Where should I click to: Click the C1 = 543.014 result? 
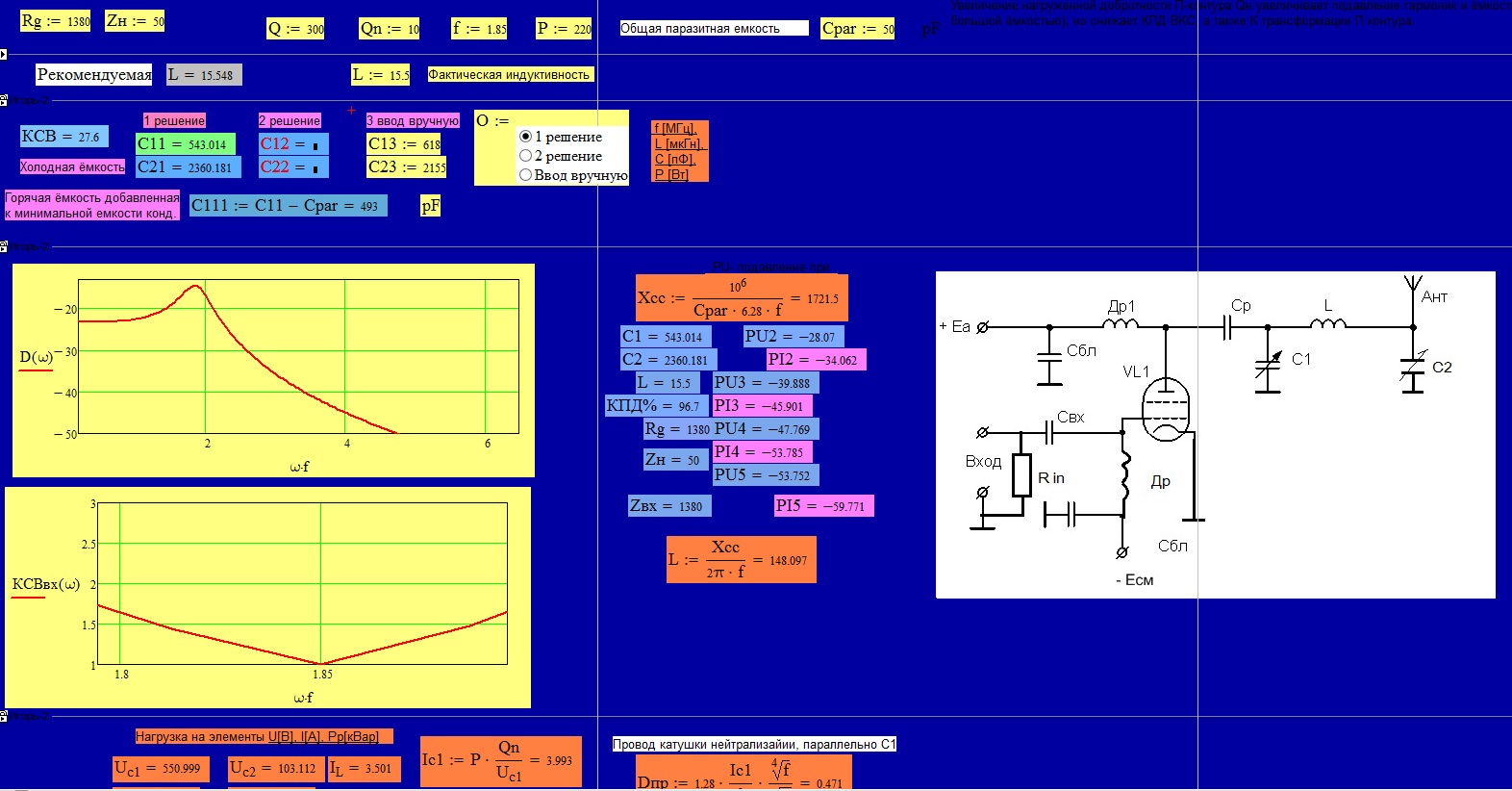667,337
